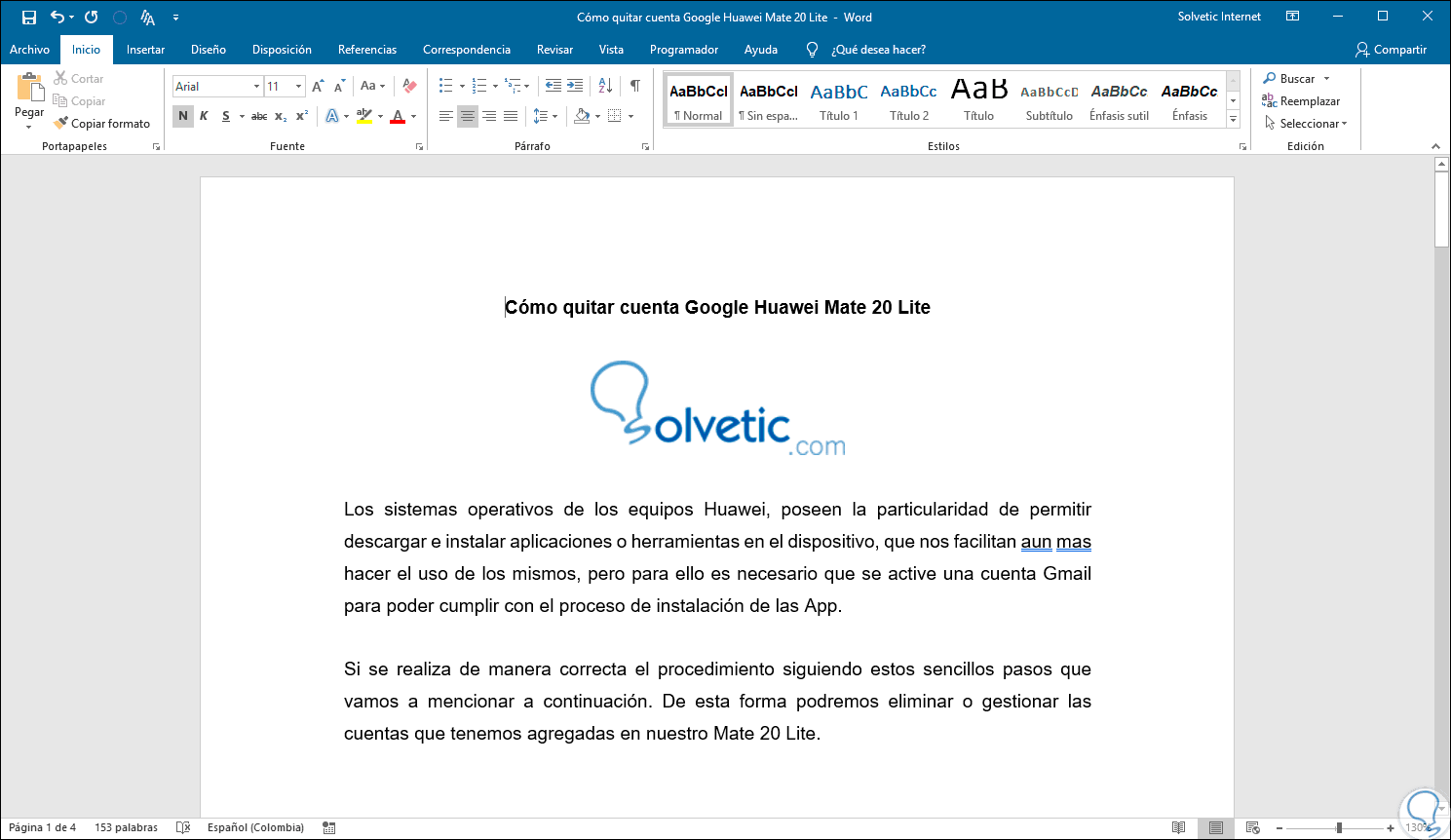1451x840 pixels.
Task: Switch to the Diseño tab
Action: point(209,50)
